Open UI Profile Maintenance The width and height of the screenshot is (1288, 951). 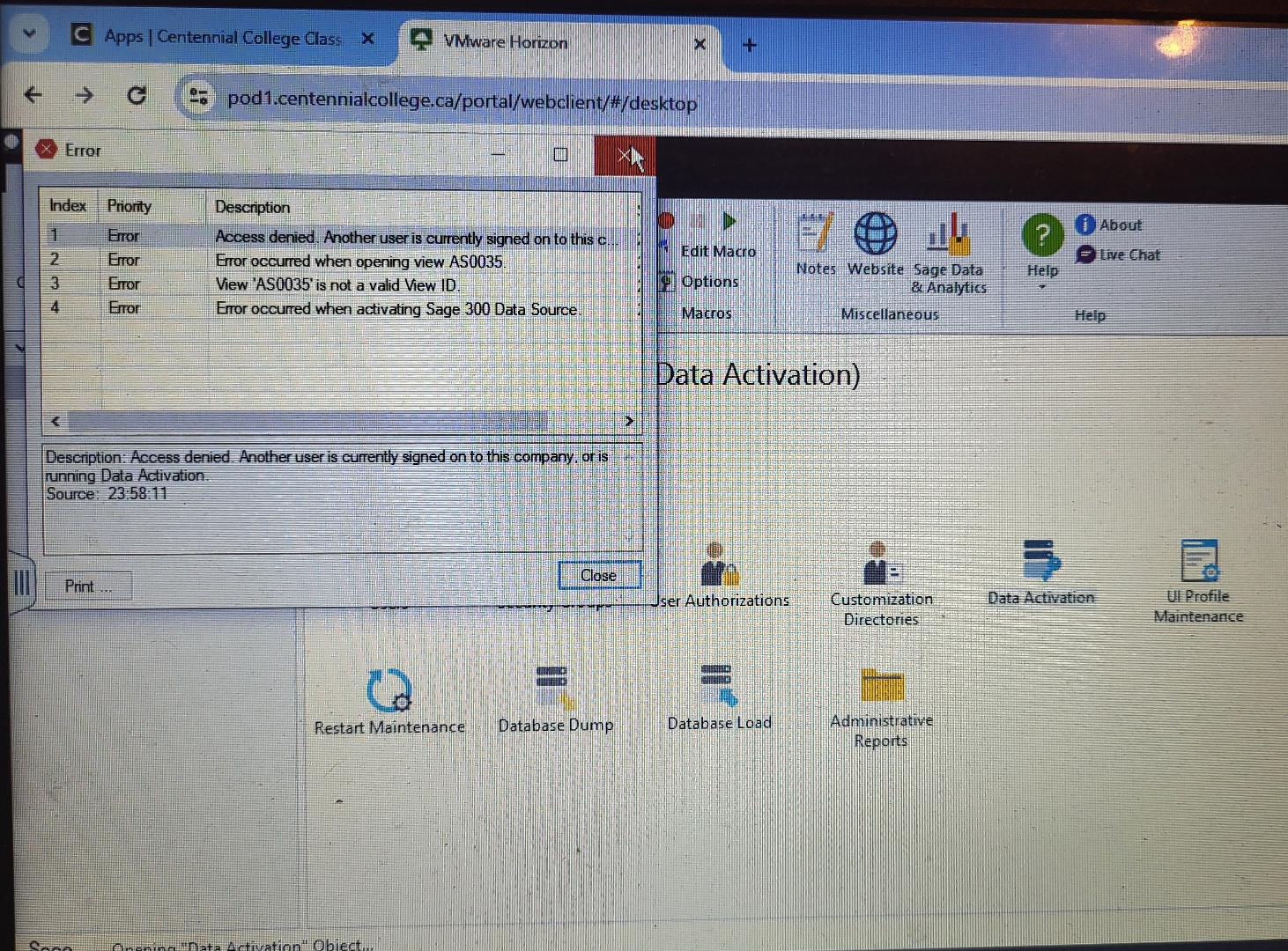pos(1197,560)
